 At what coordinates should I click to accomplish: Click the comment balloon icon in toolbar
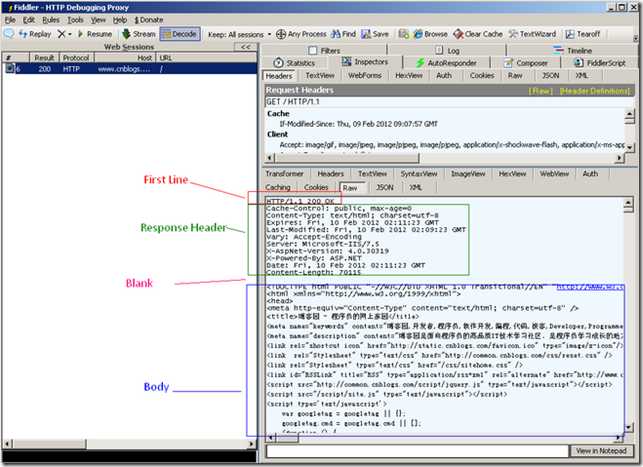(x=9, y=34)
